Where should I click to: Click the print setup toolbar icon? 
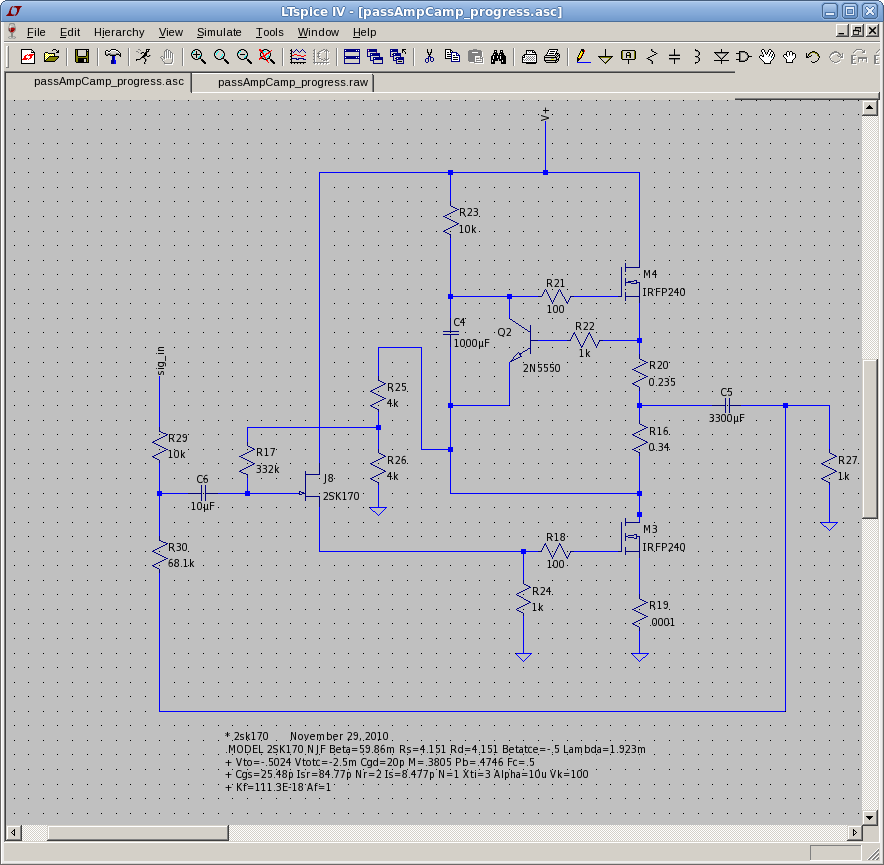(529, 56)
